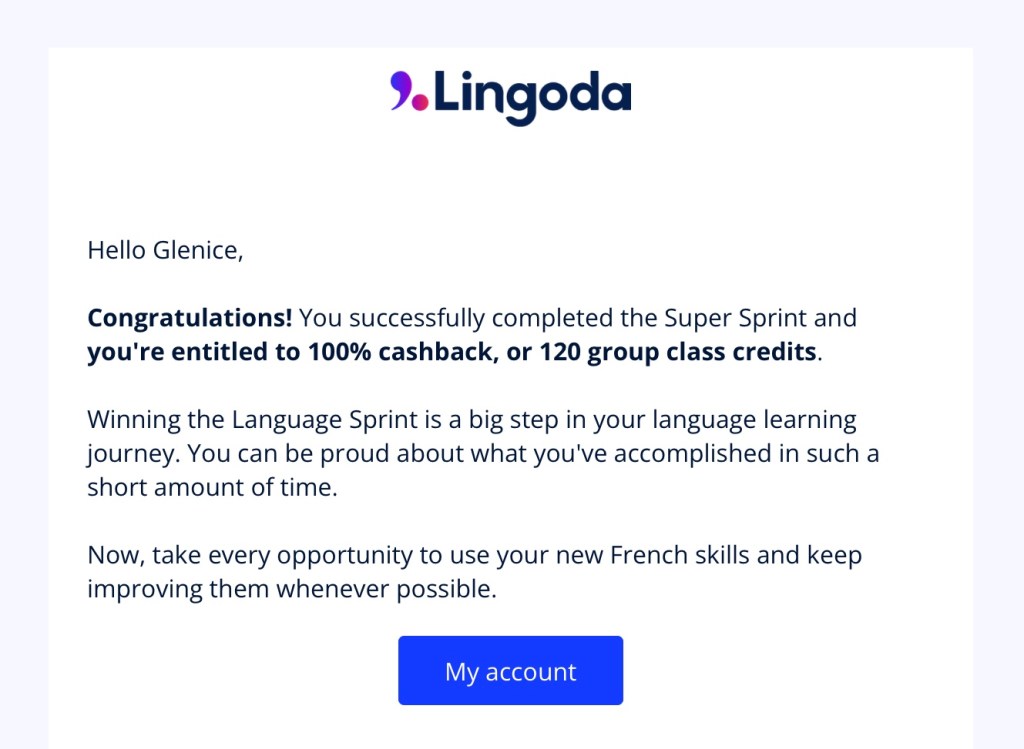Click the "improving them whenever possible." line
1024x749 pixels.
(291, 589)
